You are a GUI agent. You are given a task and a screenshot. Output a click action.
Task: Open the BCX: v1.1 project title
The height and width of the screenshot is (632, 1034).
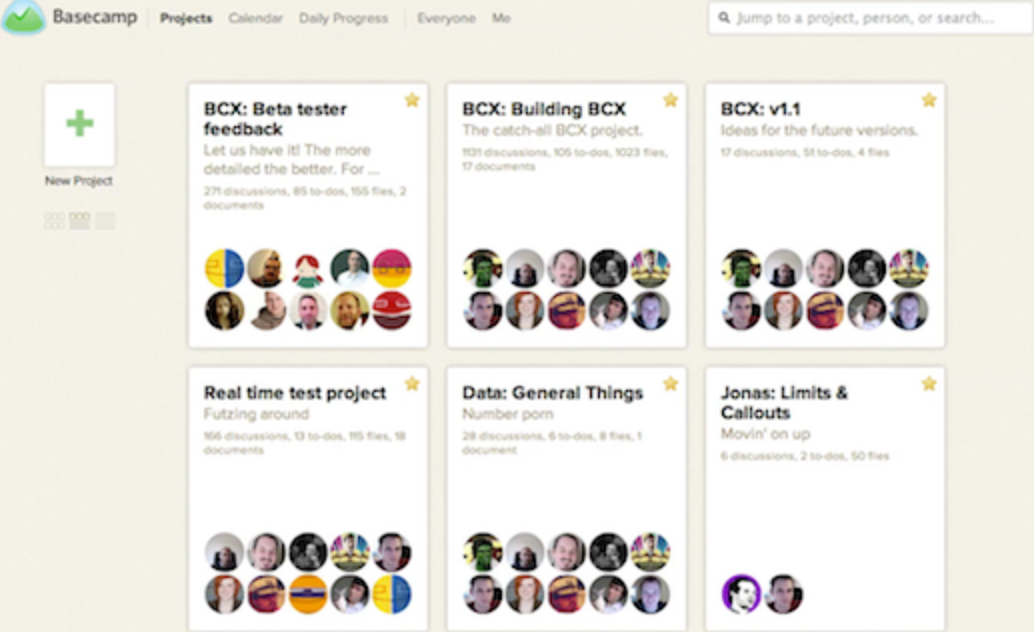click(760, 109)
